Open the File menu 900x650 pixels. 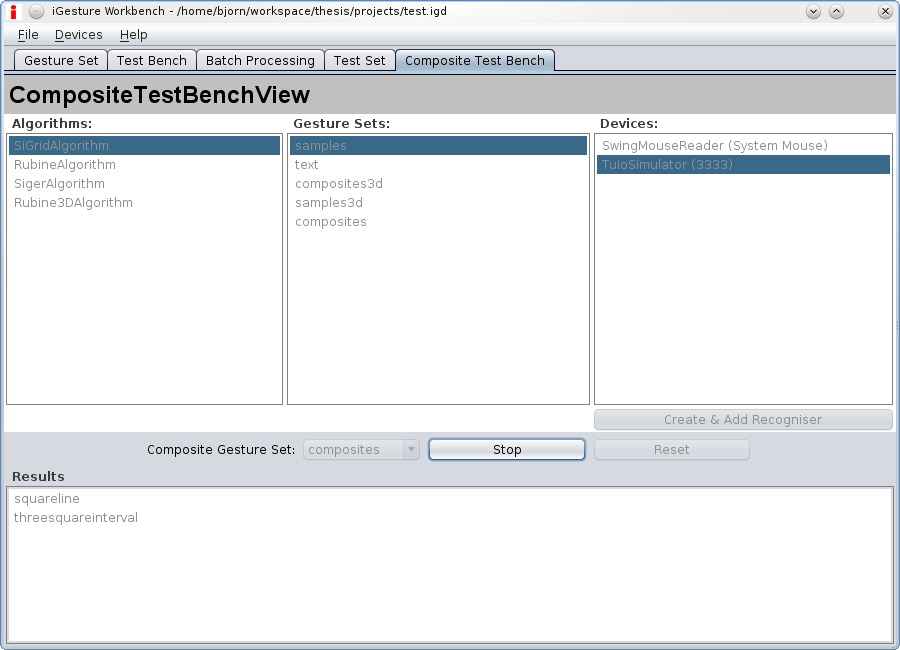(x=28, y=35)
